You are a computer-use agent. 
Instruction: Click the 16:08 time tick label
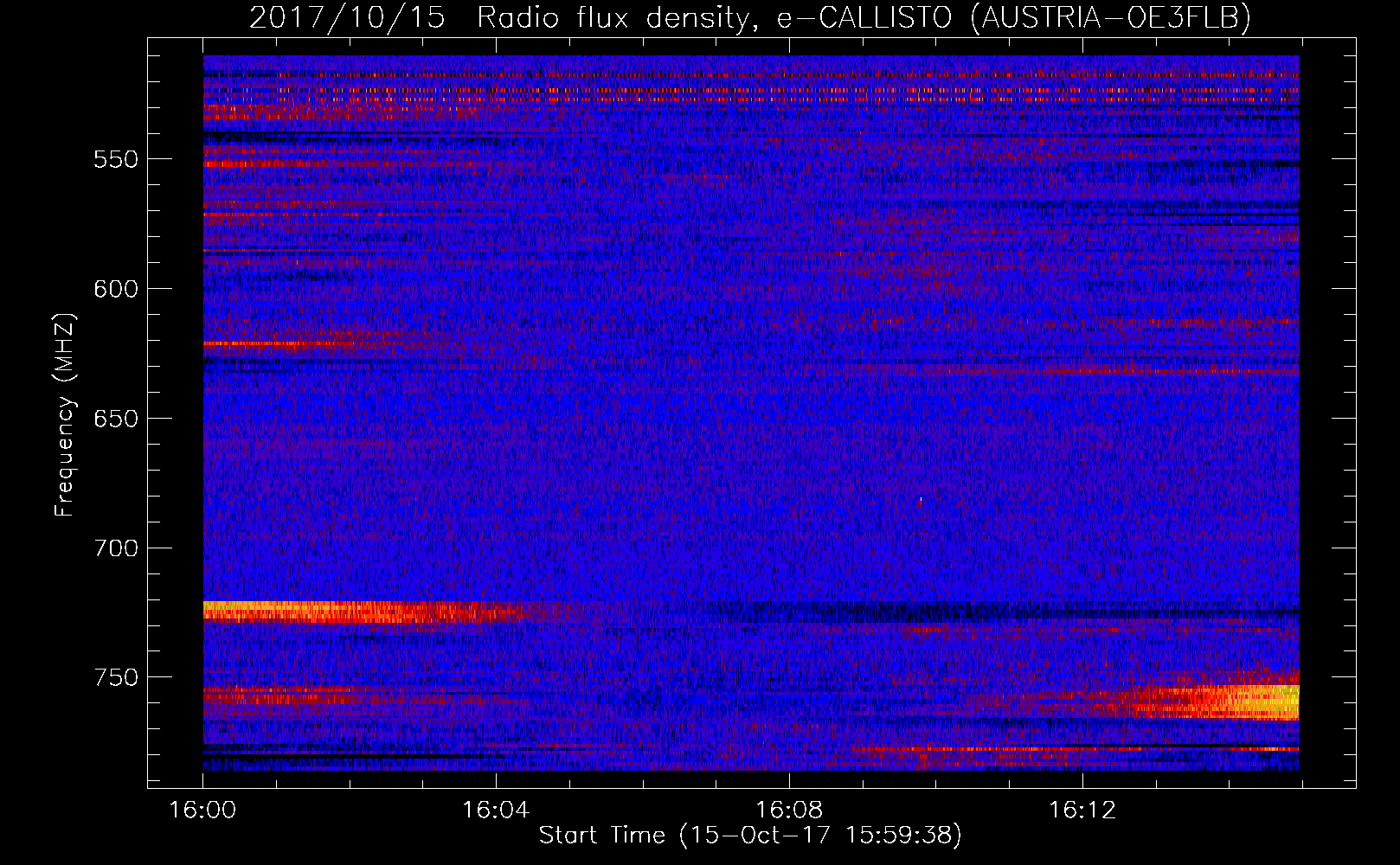click(x=788, y=811)
